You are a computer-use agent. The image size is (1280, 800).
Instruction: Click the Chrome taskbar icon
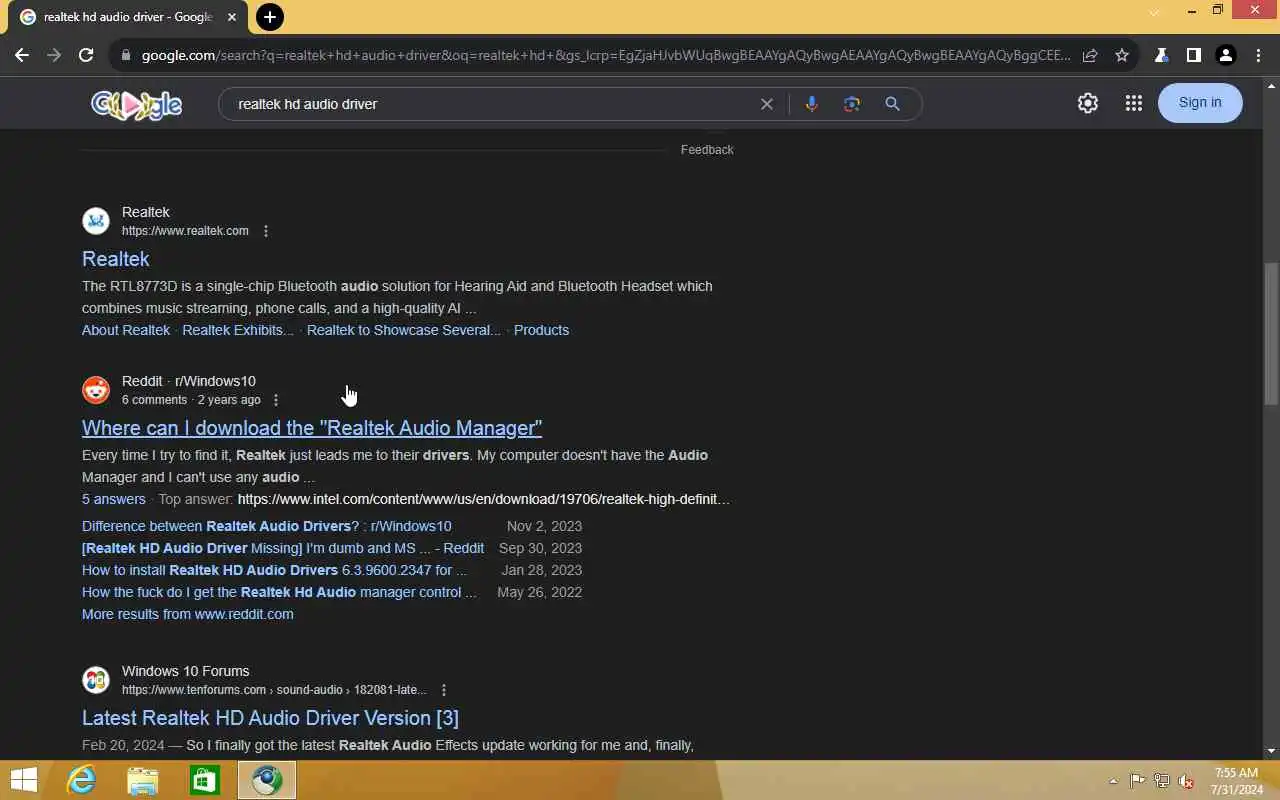267,780
